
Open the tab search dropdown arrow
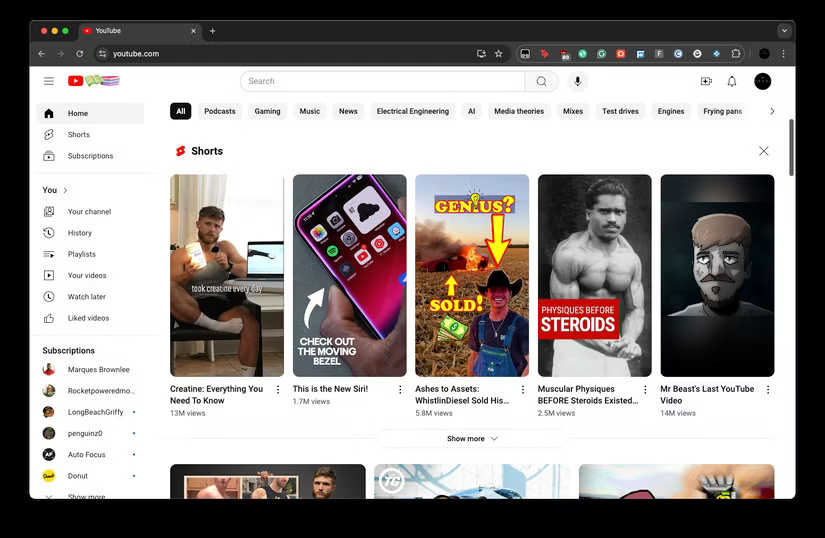click(x=784, y=31)
